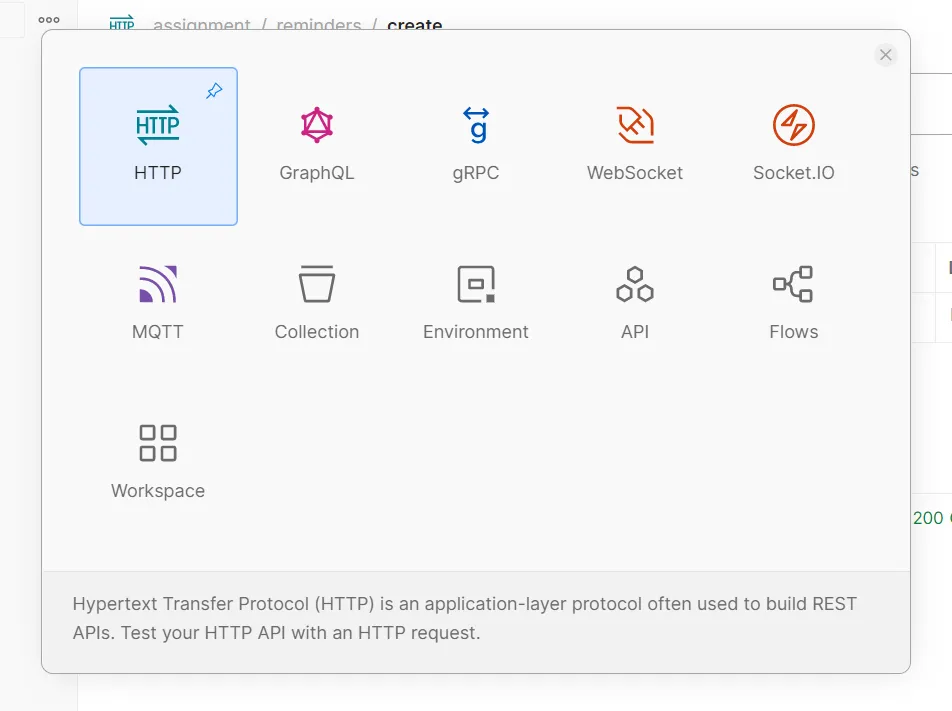Create a new Environment
952x711 pixels.
point(475,300)
